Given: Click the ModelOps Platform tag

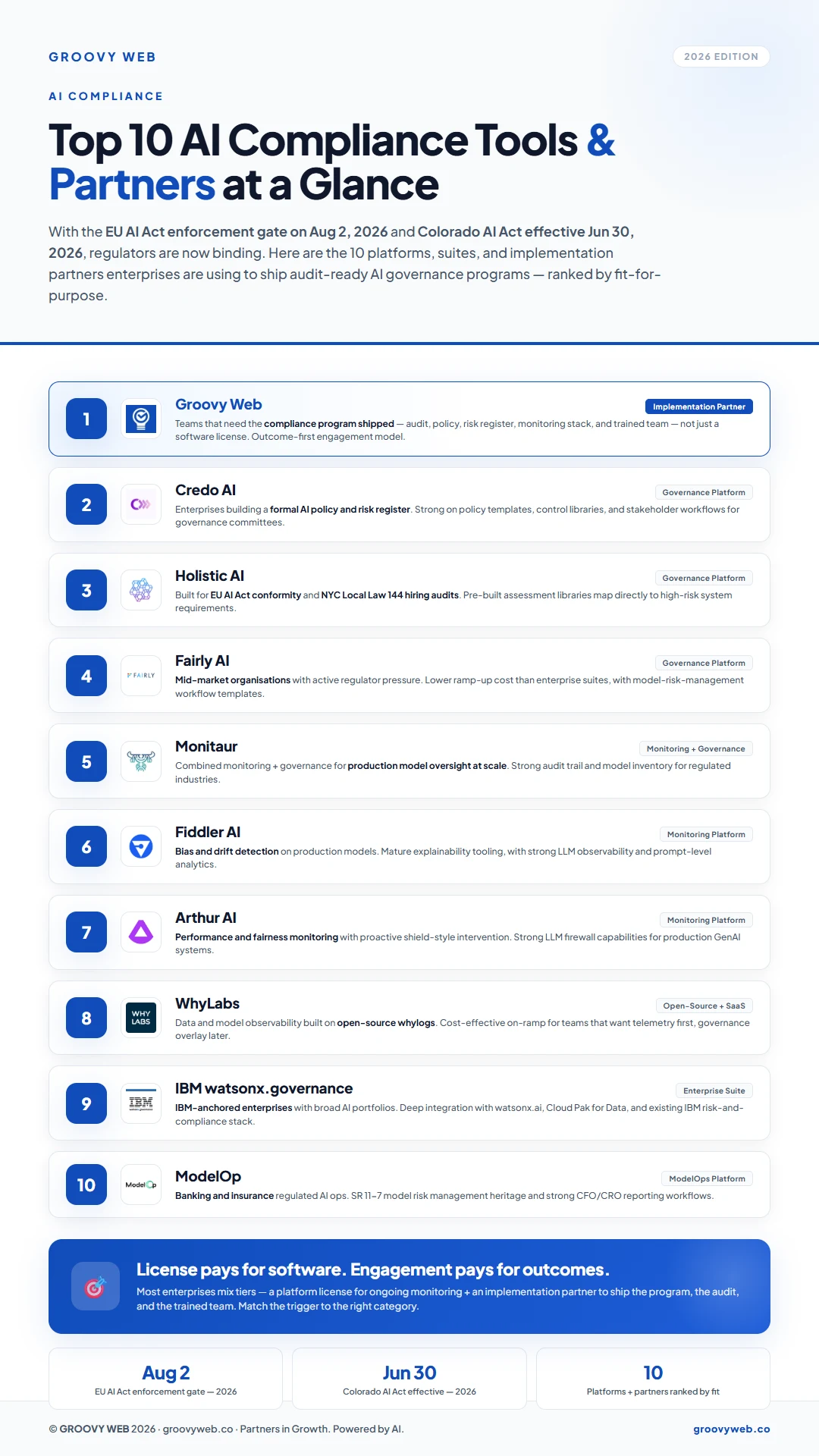Looking at the screenshot, I should tap(707, 1178).
